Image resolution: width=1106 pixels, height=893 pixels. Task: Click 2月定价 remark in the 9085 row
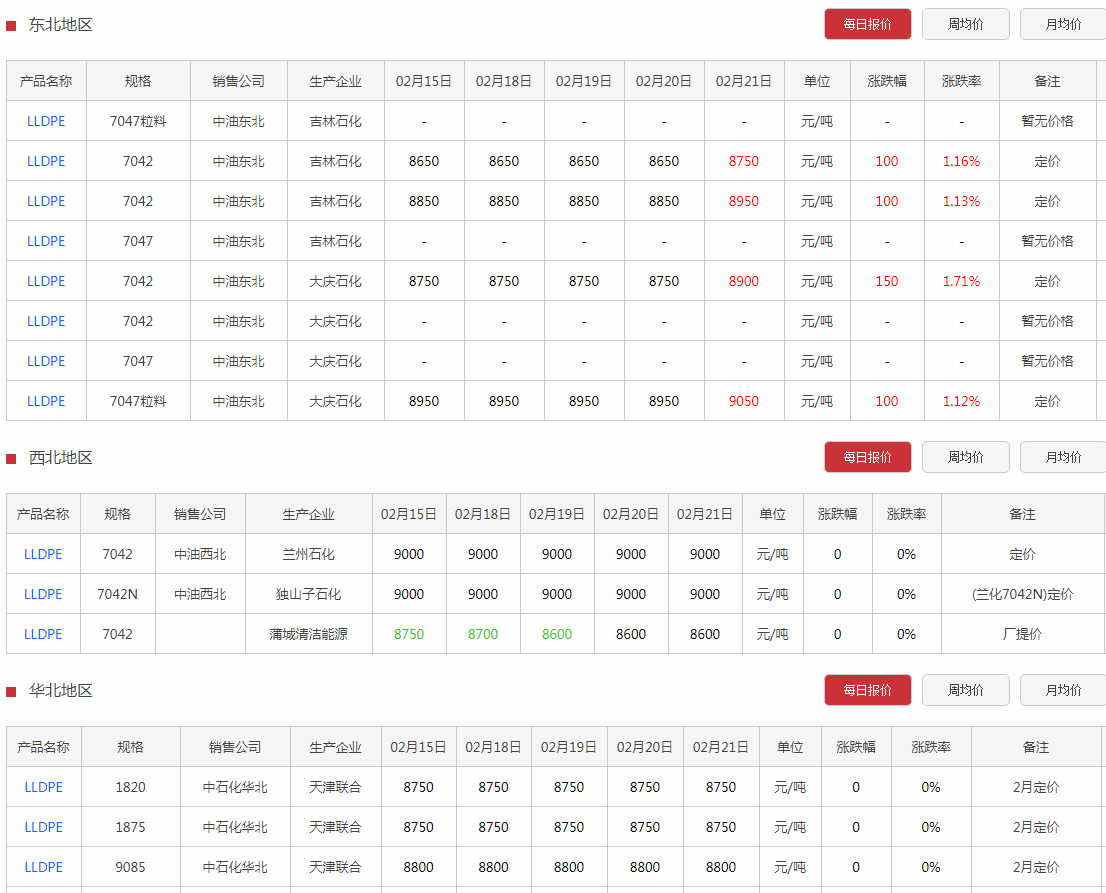1036,867
